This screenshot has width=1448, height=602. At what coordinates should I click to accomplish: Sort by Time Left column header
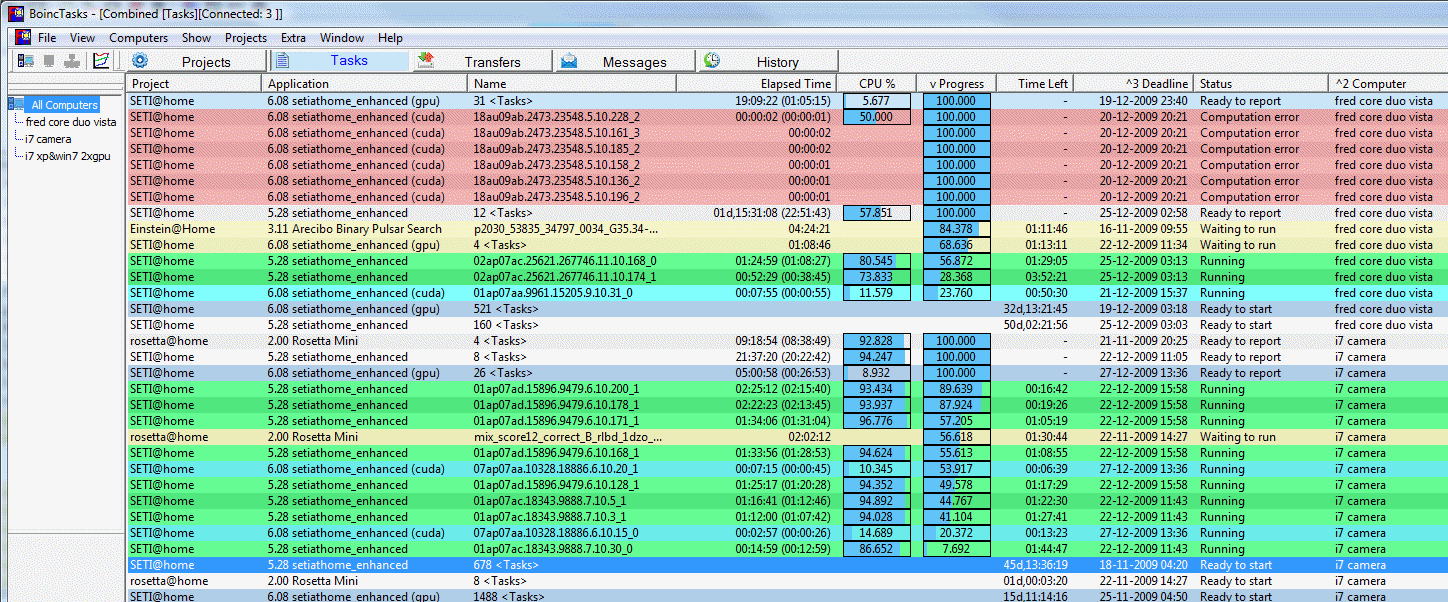point(1034,84)
